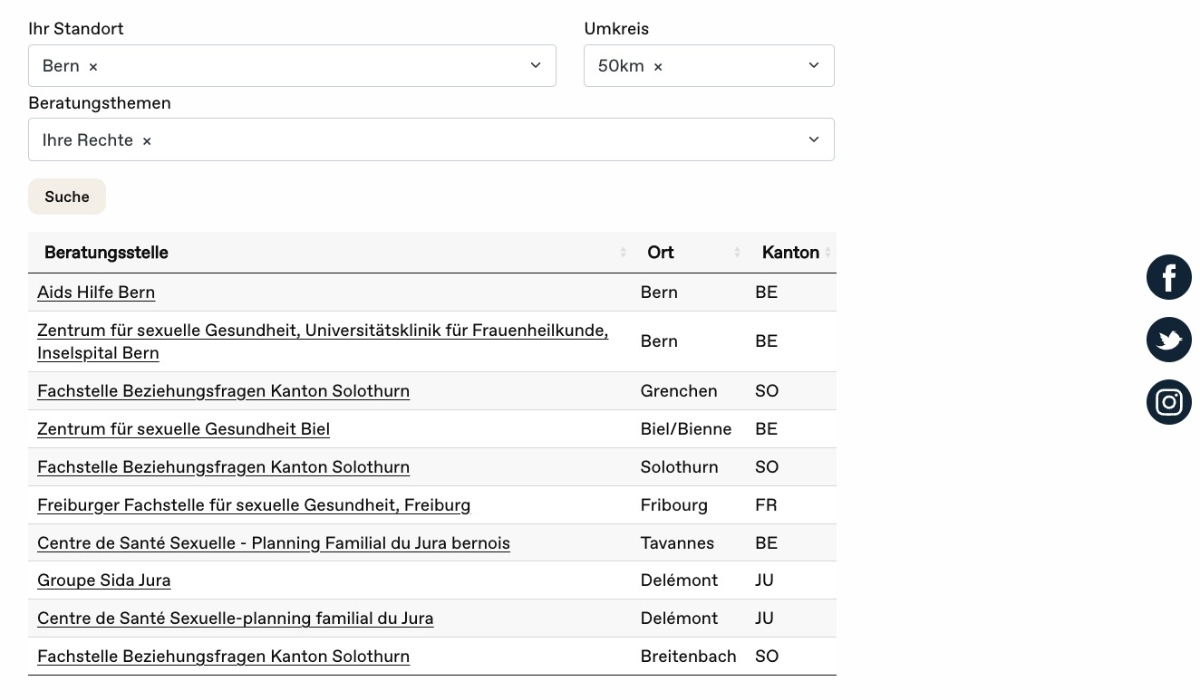This screenshot has height=700, width=1200.
Task: Sort table by Ort column
Action: click(x=661, y=253)
